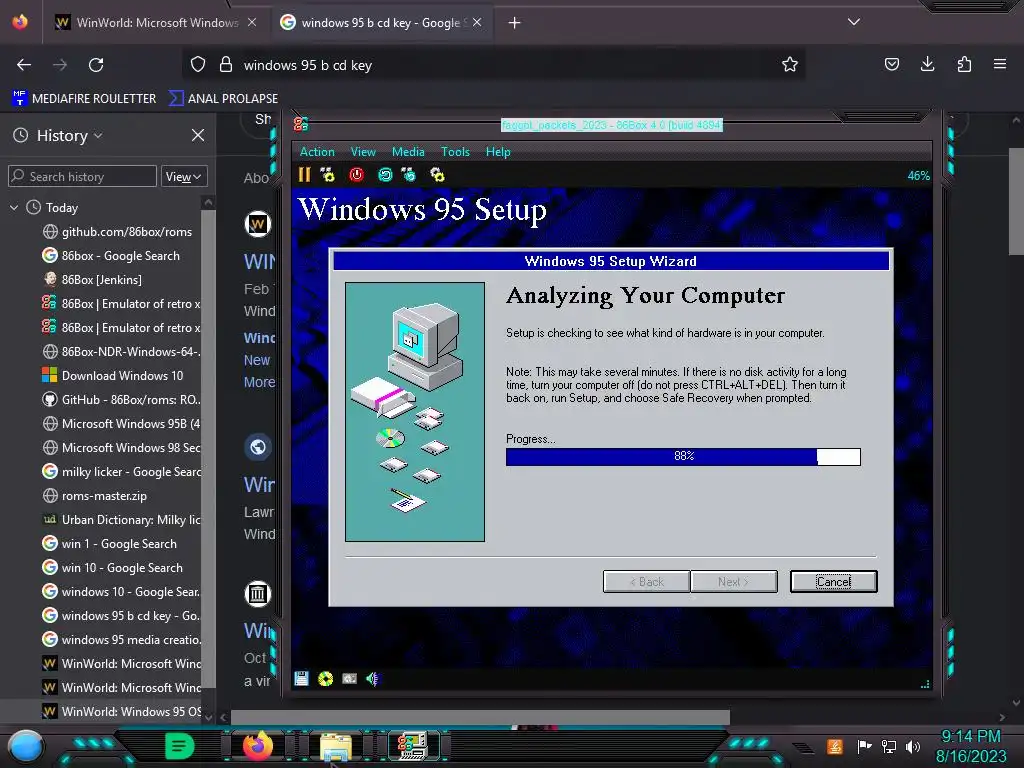Click the greyed Next button in Setup Wizard

pos(733,581)
